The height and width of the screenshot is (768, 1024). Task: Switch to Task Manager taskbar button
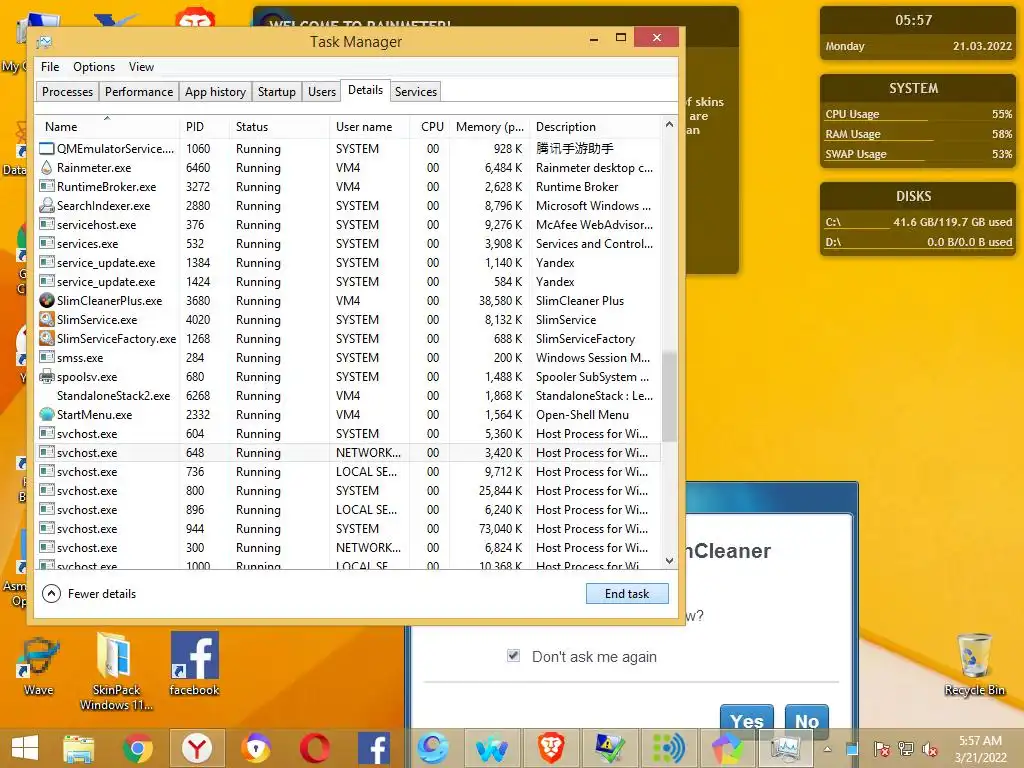click(x=786, y=748)
